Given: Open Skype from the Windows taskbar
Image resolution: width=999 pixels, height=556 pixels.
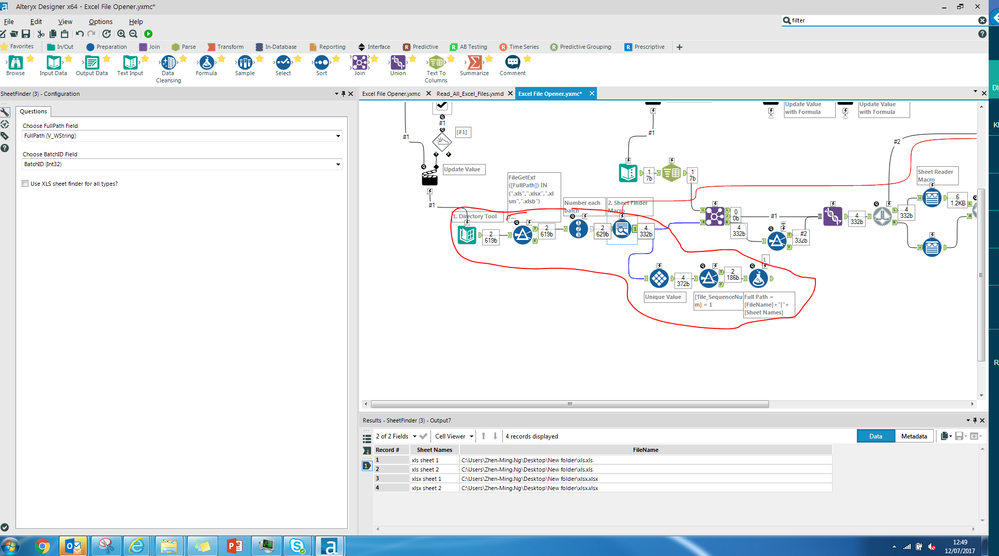Looking at the screenshot, I should pyautogui.click(x=298, y=546).
